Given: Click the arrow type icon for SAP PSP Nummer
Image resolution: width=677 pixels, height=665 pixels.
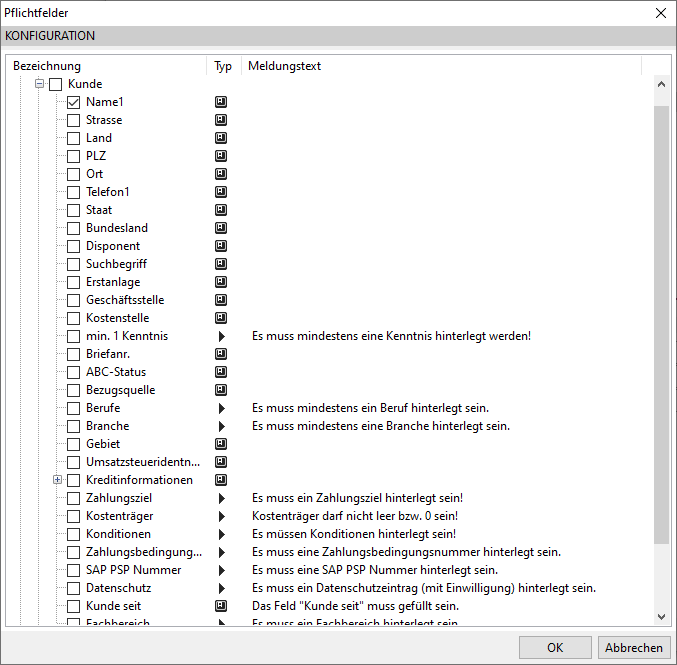Looking at the screenshot, I should [221, 570].
